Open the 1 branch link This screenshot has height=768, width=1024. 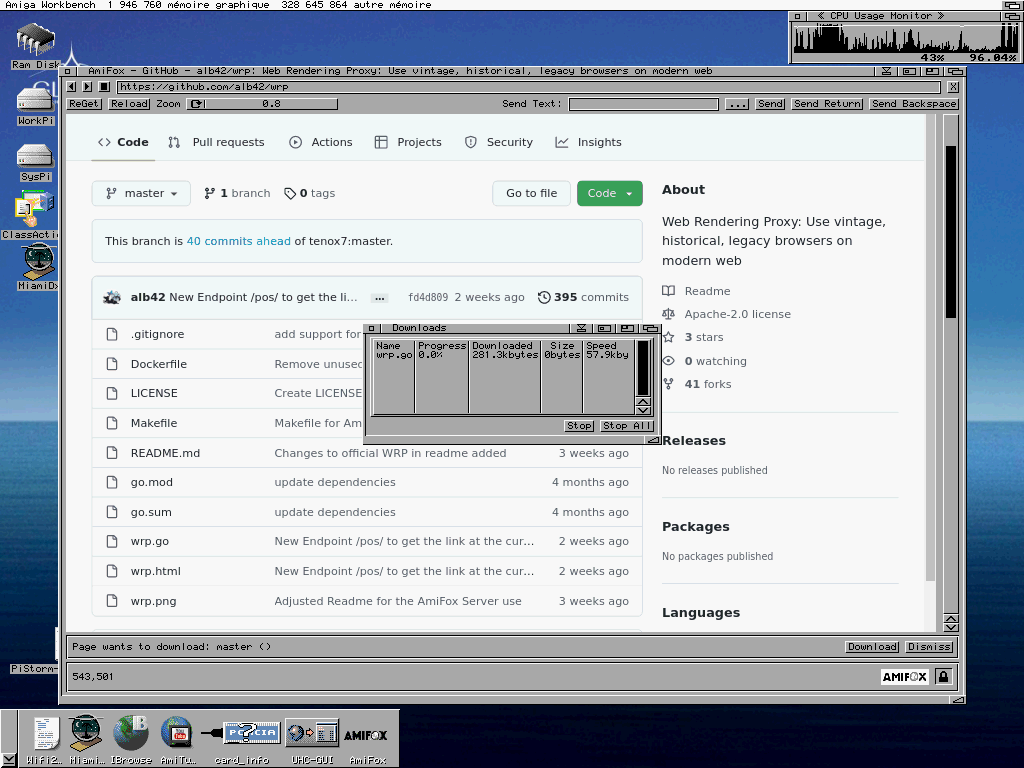coord(237,193)
